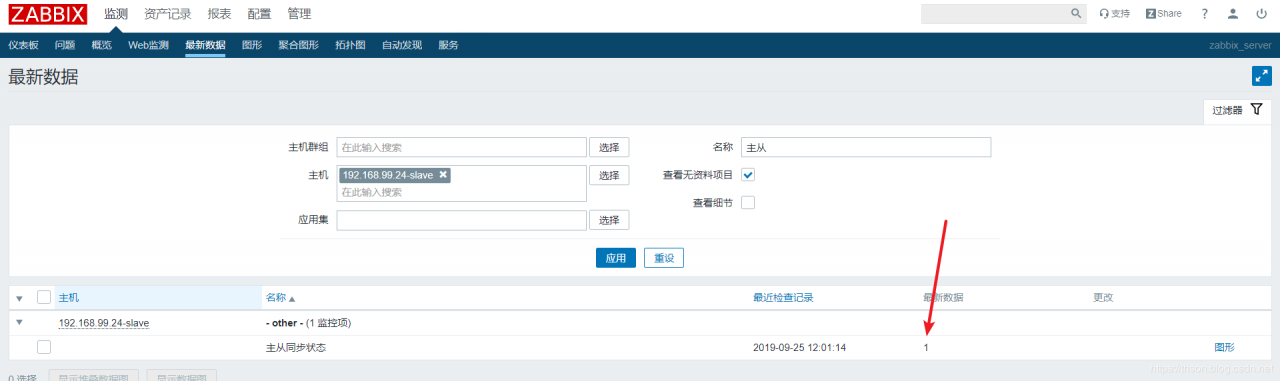Screen dimensions: 1280x381
Task: Uncheck the 查看无资料项目 checkbox
Action: coord(748,174)
